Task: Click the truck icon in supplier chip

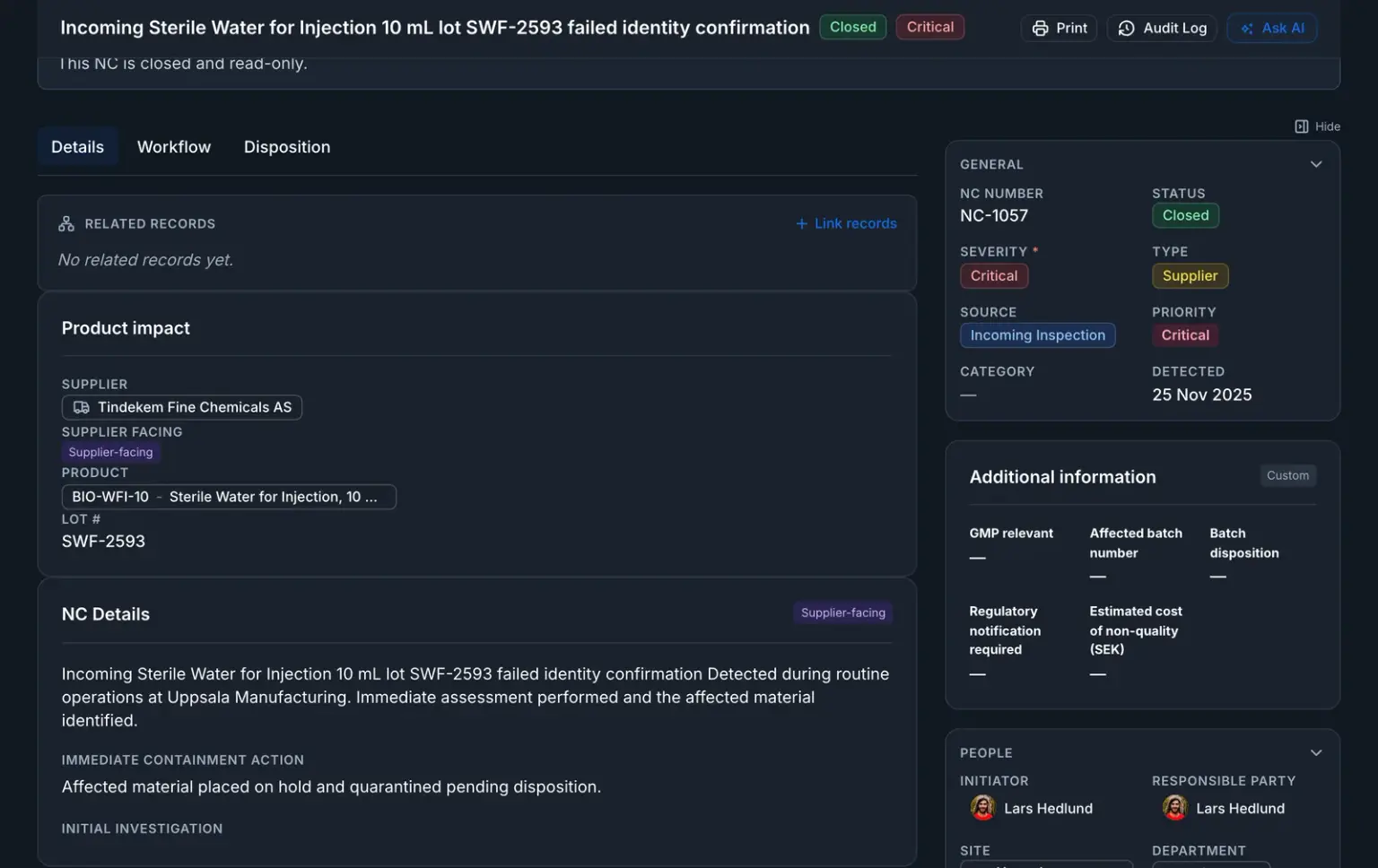Action: [x=82, y=407]
